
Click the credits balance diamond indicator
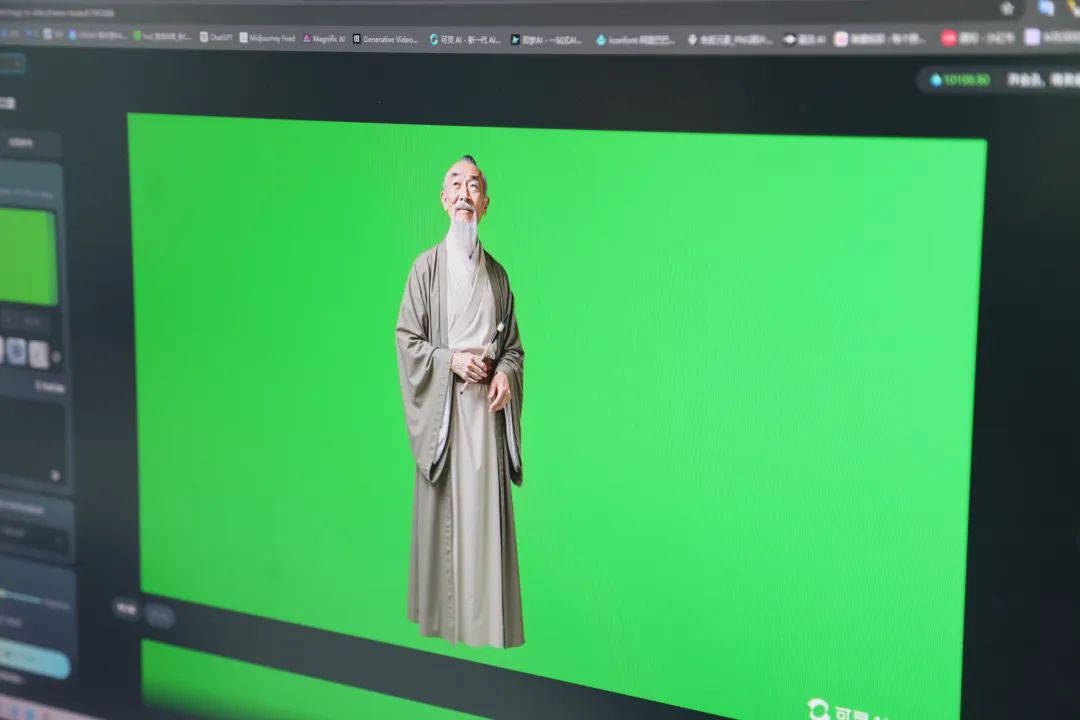pyautogui.click(x=959, y=80)
